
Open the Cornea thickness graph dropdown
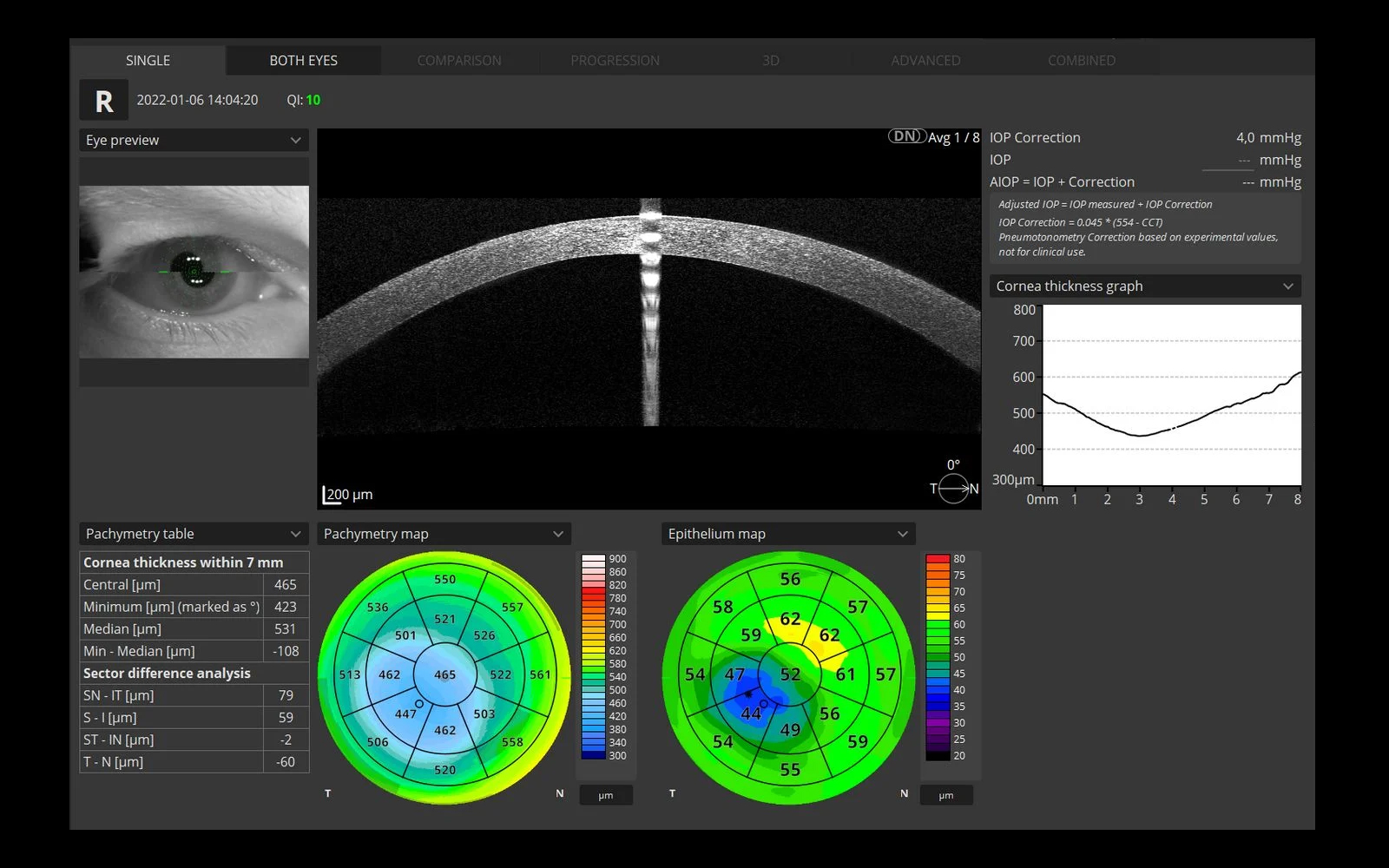tap(1145, 286)
